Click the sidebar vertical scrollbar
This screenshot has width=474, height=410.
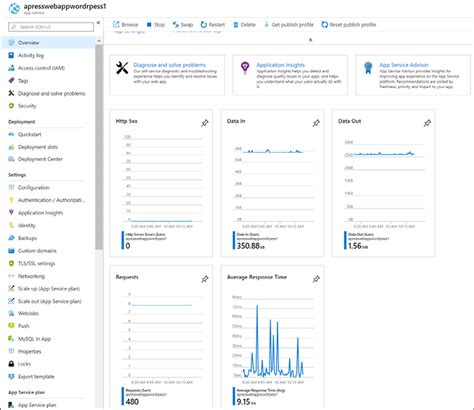pyautogui.click(x=99, y=147)
